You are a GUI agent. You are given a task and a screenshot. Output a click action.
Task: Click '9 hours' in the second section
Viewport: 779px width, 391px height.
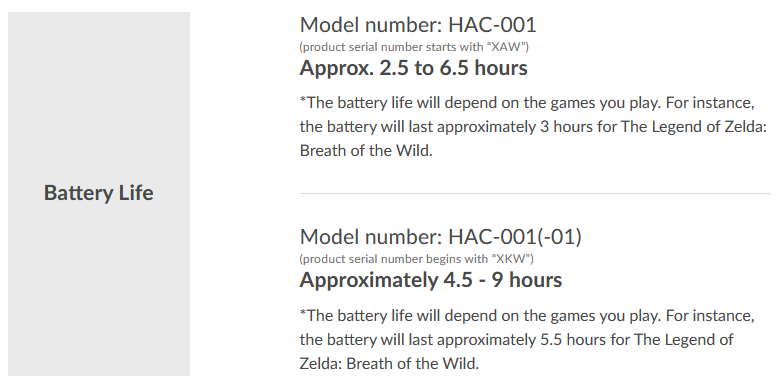(527, 280)
